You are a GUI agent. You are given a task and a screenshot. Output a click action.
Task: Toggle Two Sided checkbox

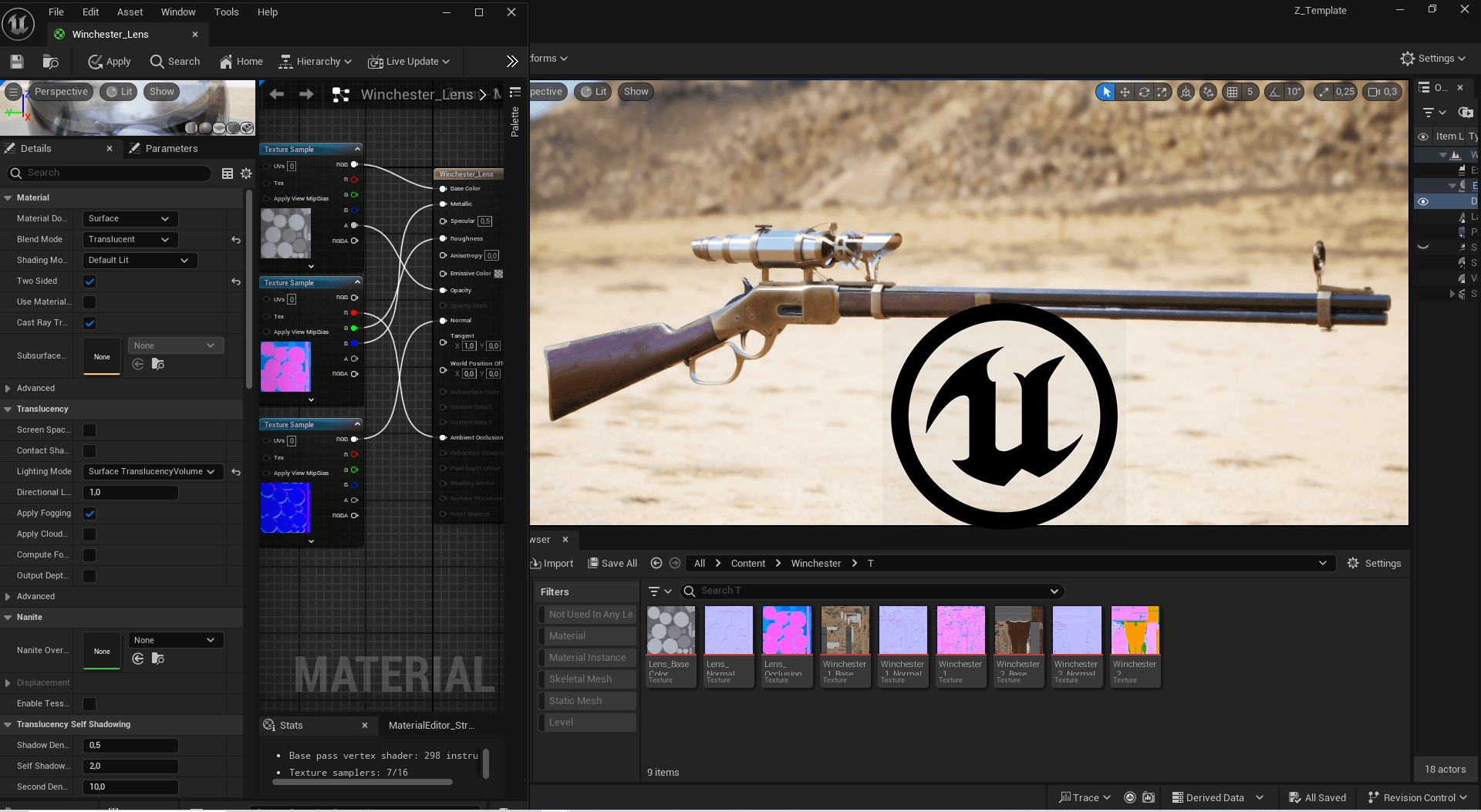(x=89, y=281)
